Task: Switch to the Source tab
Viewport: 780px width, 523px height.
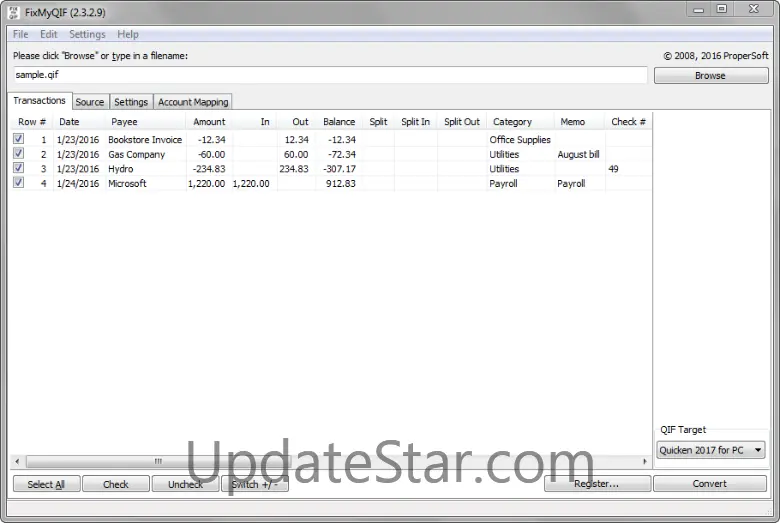Action: [x=90, y=102]
